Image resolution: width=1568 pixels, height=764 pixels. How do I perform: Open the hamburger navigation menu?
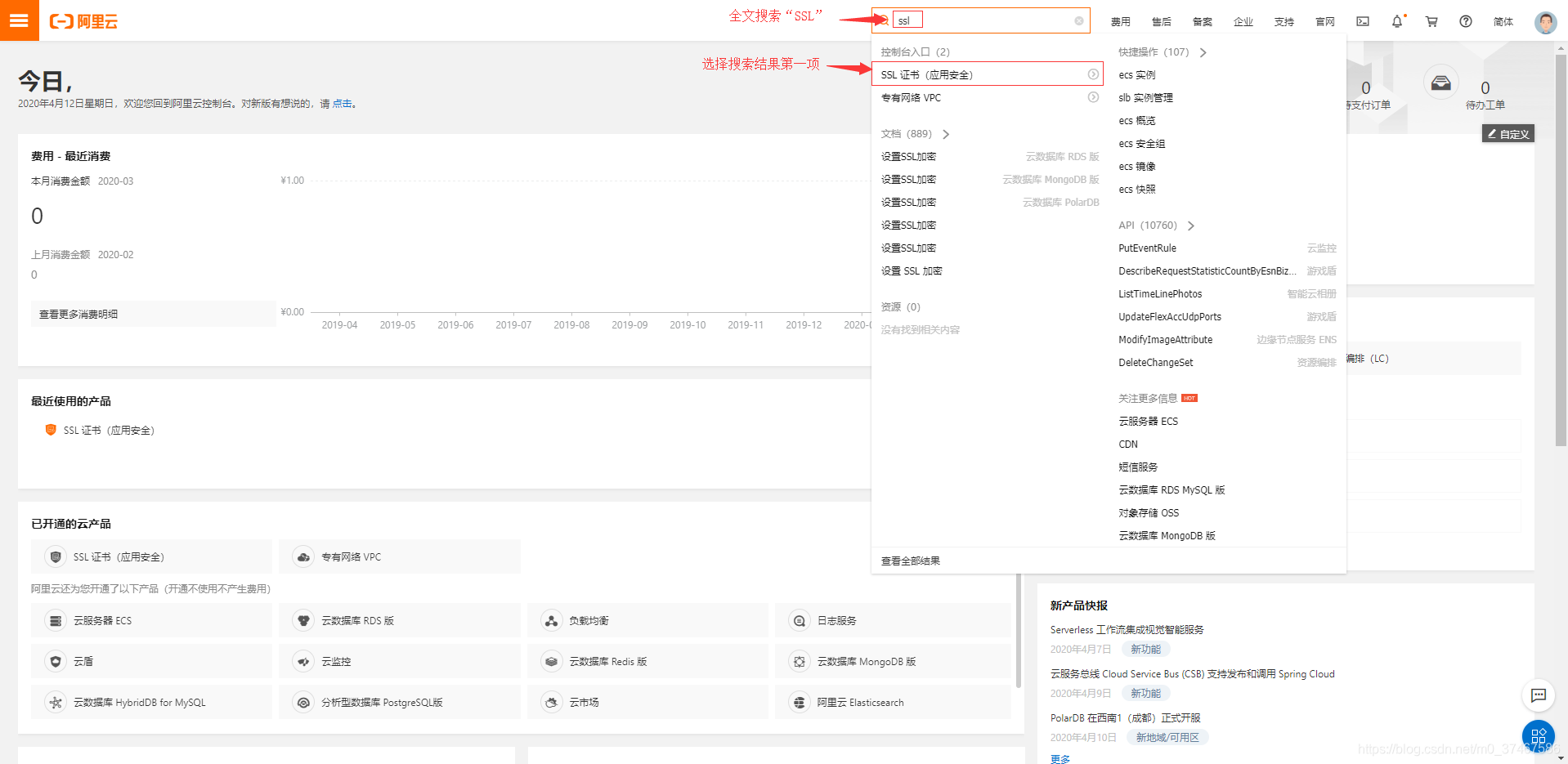19,20
